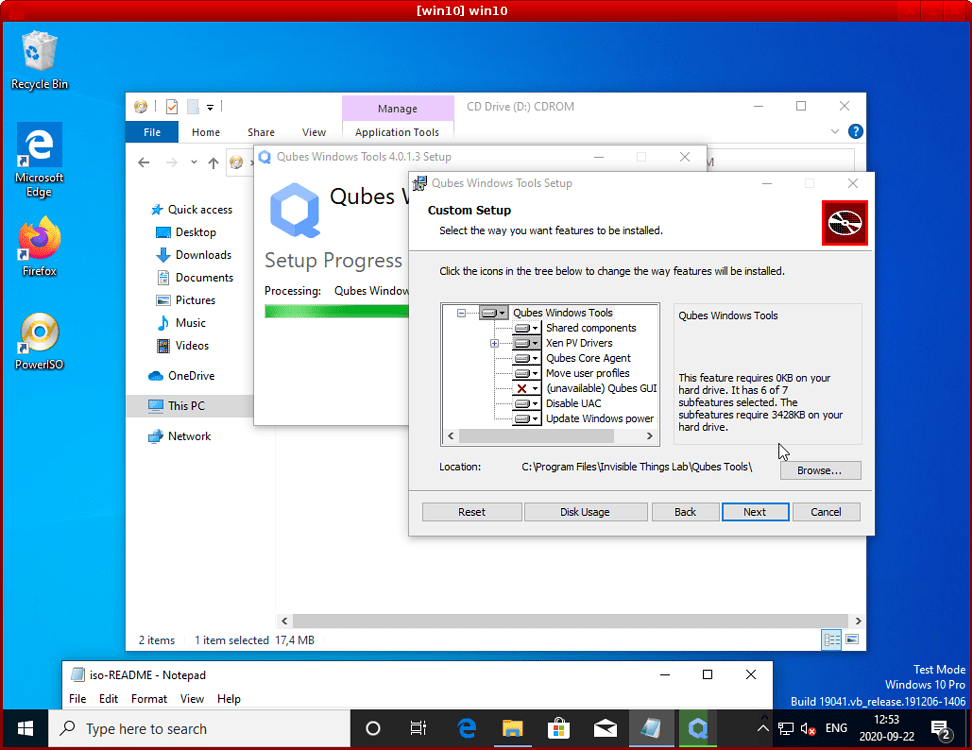The image size is (972, 750).
Task: Open the Shared components feature dropdown
Action: point(535,328)
